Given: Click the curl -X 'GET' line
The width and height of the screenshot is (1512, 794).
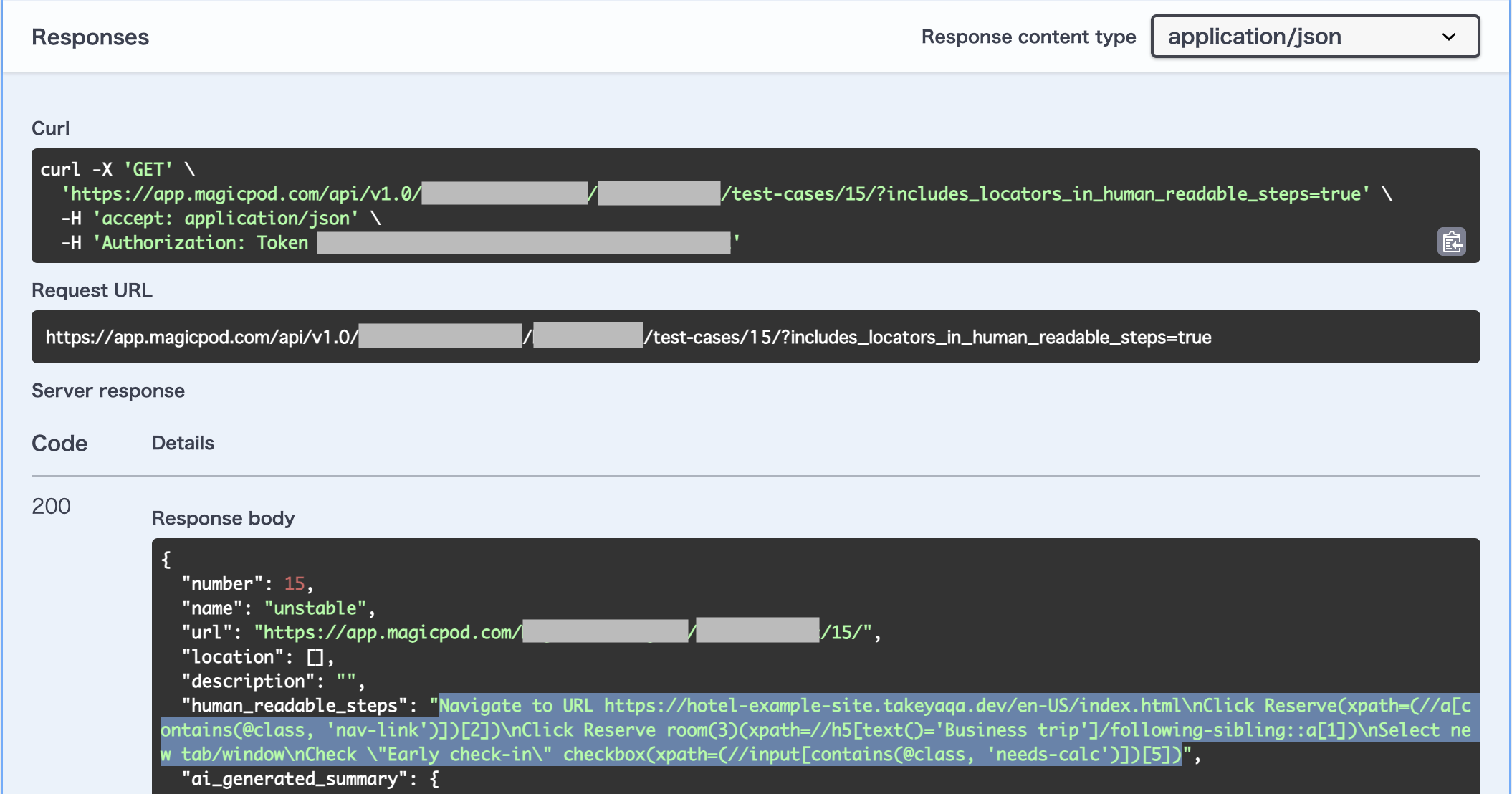Looking at the screenshot, I should click(x=118, y=170).
